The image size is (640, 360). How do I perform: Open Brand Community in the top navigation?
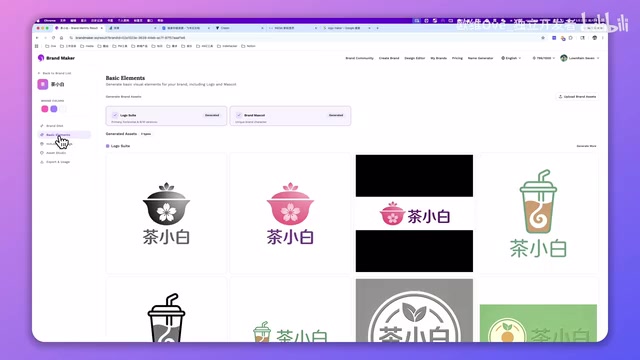tap(359, 58)
